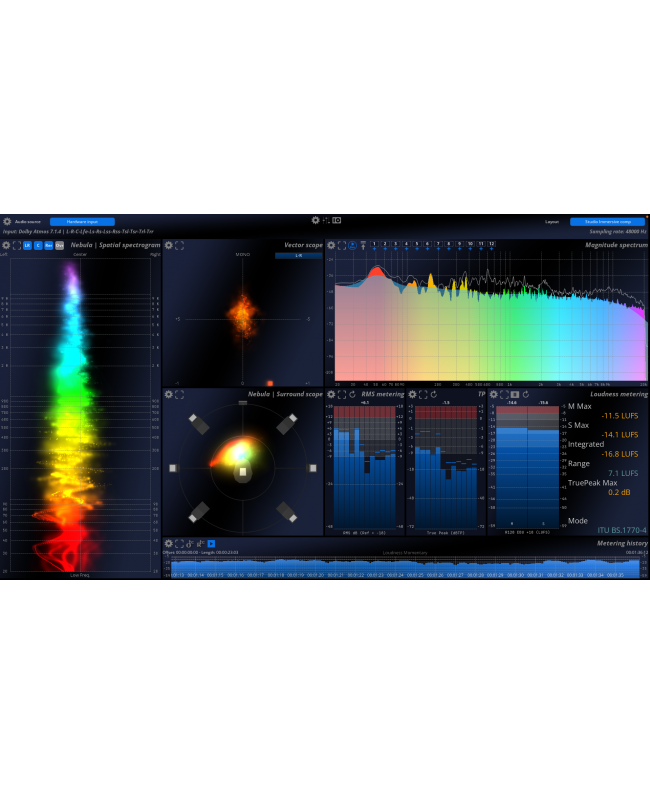The height and width of the screenshot is (794, 650).
Task: Open the Studio Immersive comp layout dropdown
Action: pos(607,222)
